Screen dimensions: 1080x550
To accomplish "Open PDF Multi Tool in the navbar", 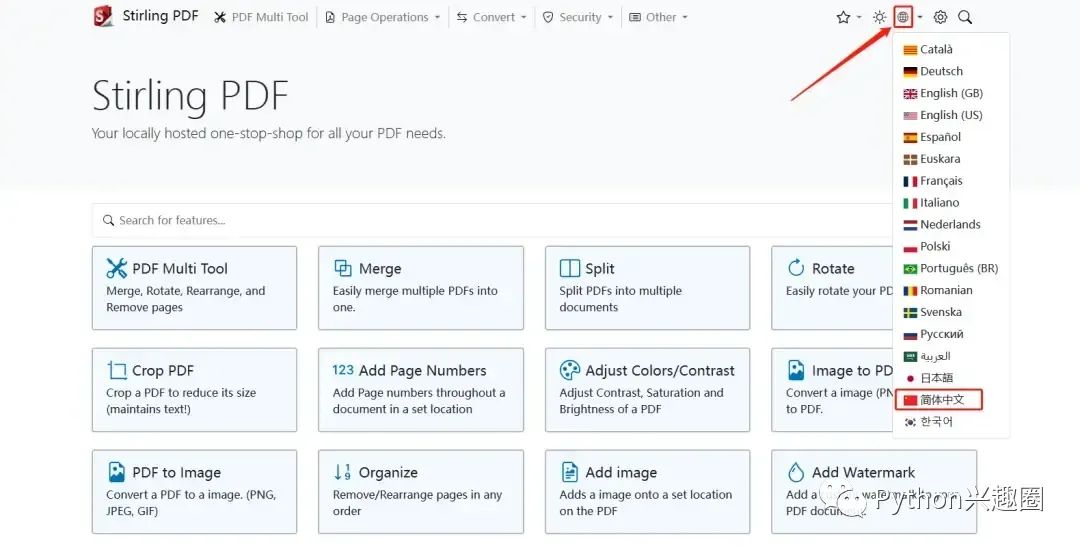I will pos(262,17).
